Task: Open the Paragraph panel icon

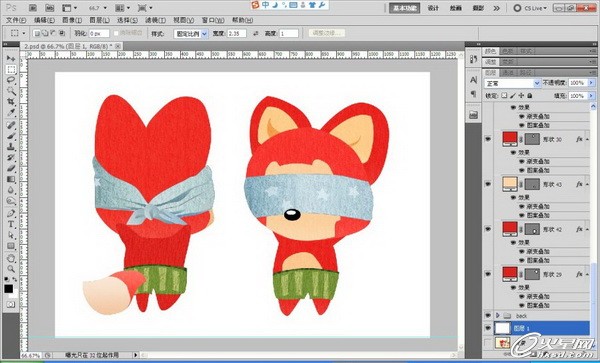Action: (x=474, y=93)
